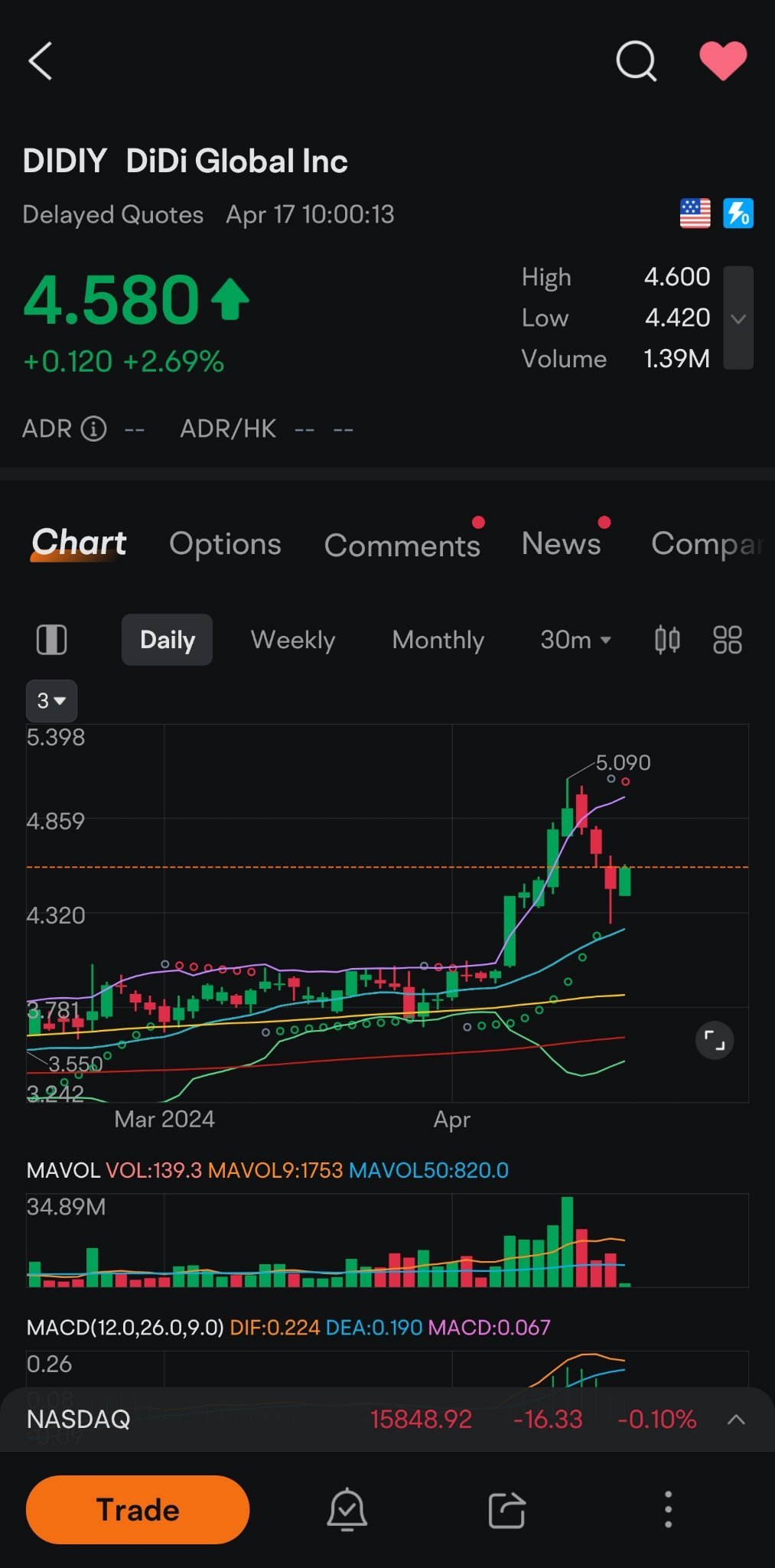Open the ADR info icon
This screenshot has height=1568, width=775.
(94, 429)
